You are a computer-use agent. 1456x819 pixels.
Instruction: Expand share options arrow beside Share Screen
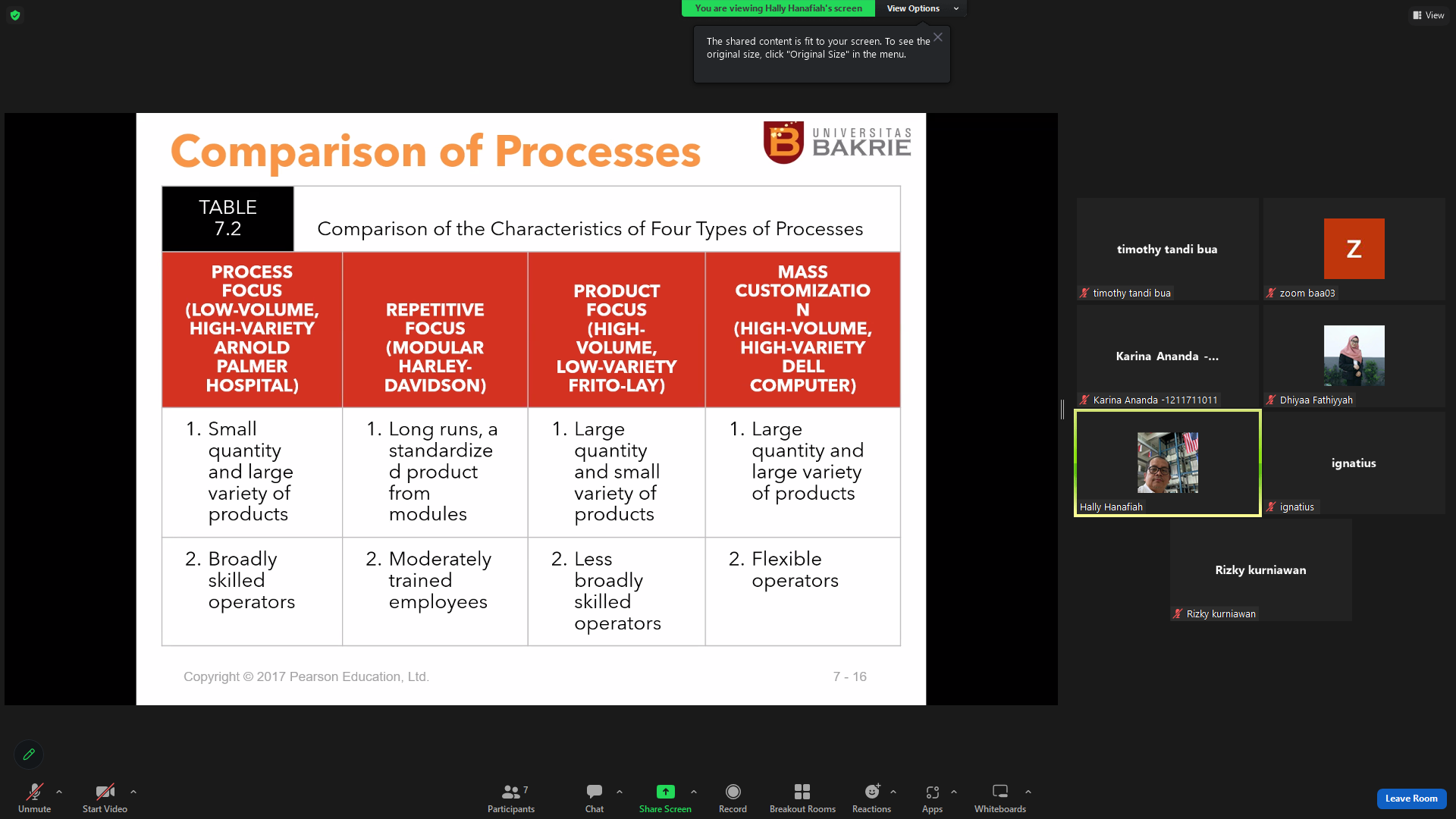pos(694,792)
